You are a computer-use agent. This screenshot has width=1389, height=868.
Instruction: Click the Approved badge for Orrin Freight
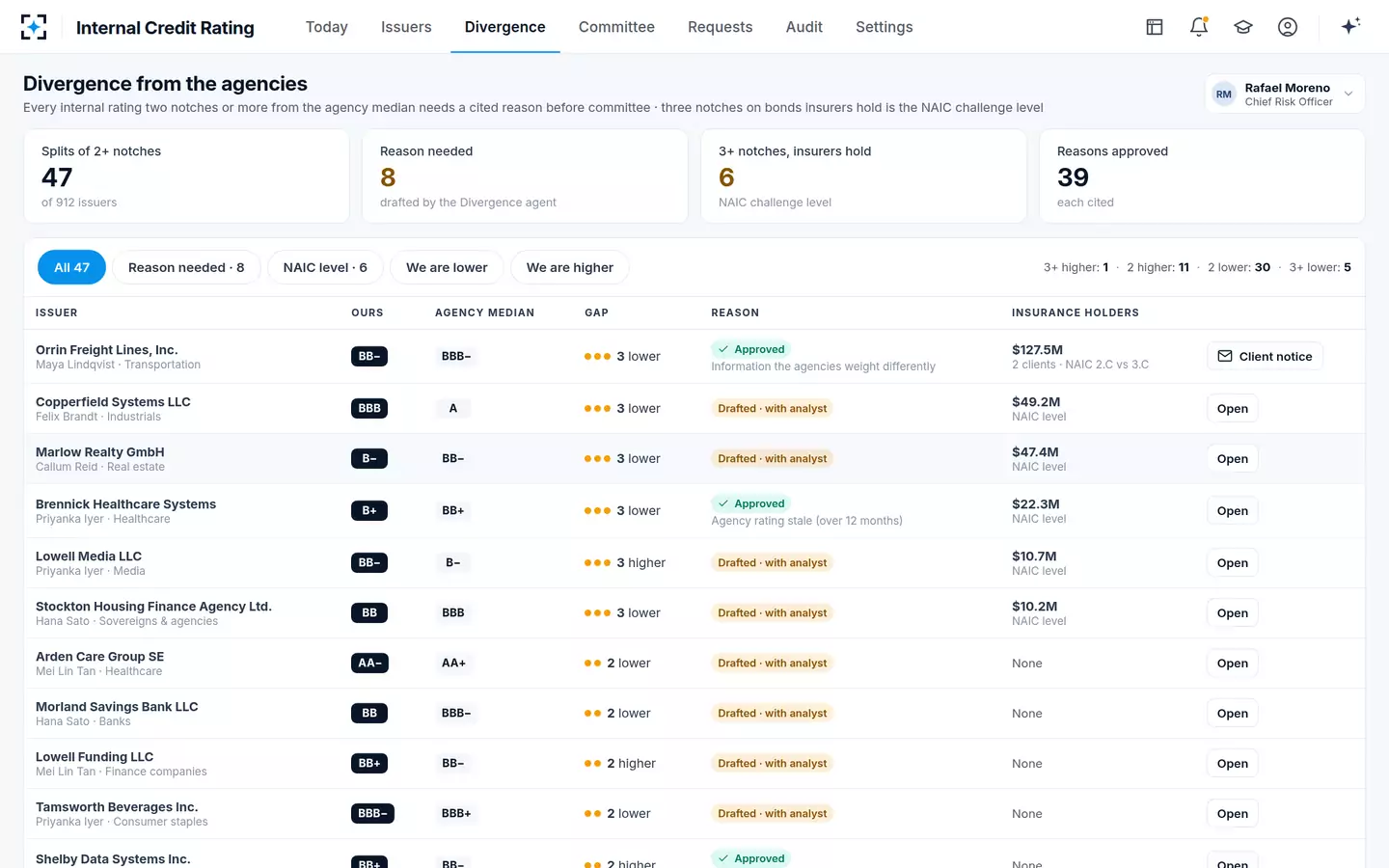coord(750,349)
